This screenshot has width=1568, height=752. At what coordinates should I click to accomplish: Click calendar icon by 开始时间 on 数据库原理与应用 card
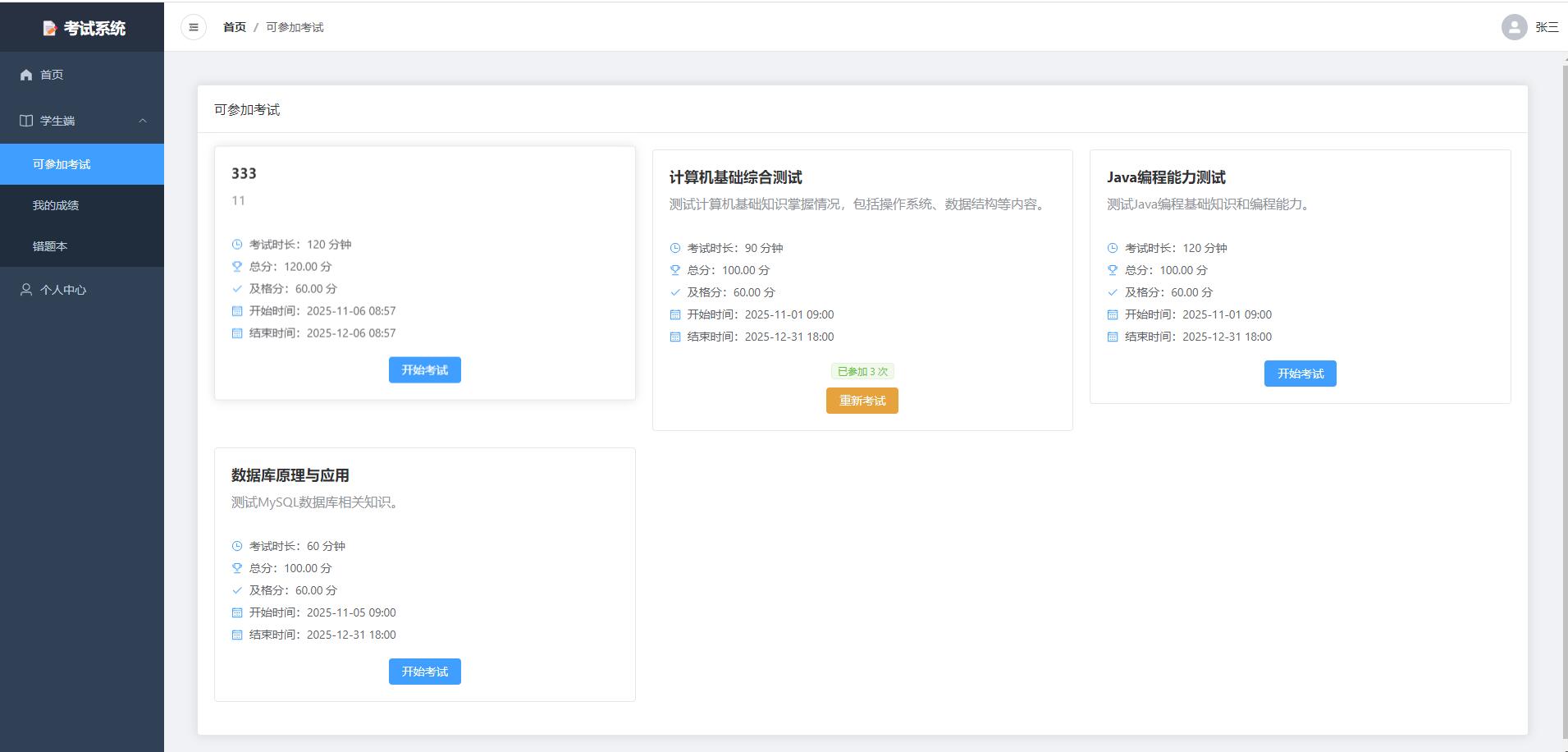[237, 612]
